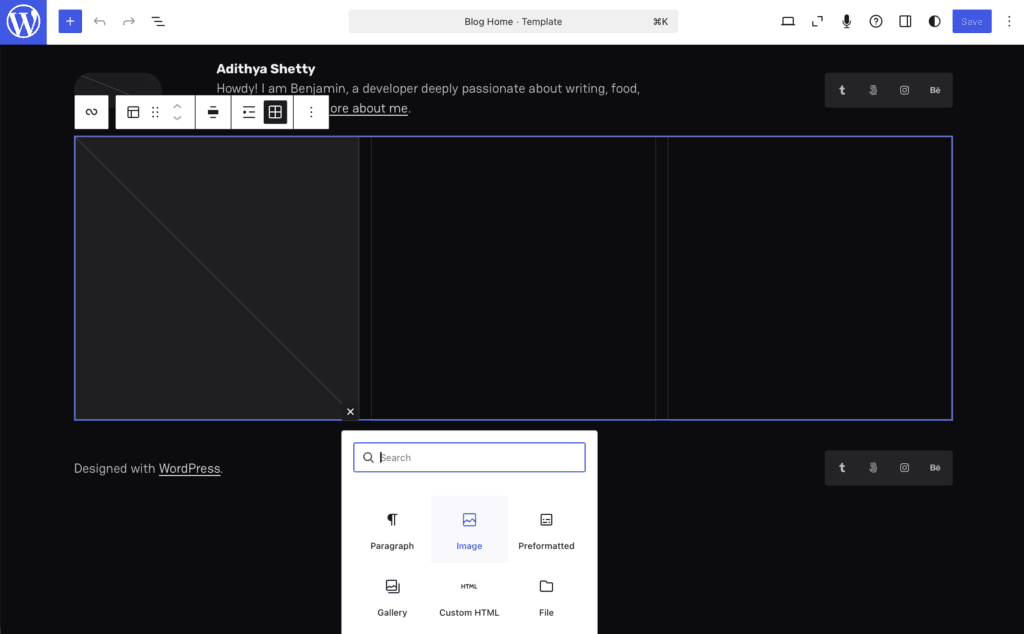The image size is (1024, 634).
Task: Select the Adithya Shetty site title
Action: [266, 69]
